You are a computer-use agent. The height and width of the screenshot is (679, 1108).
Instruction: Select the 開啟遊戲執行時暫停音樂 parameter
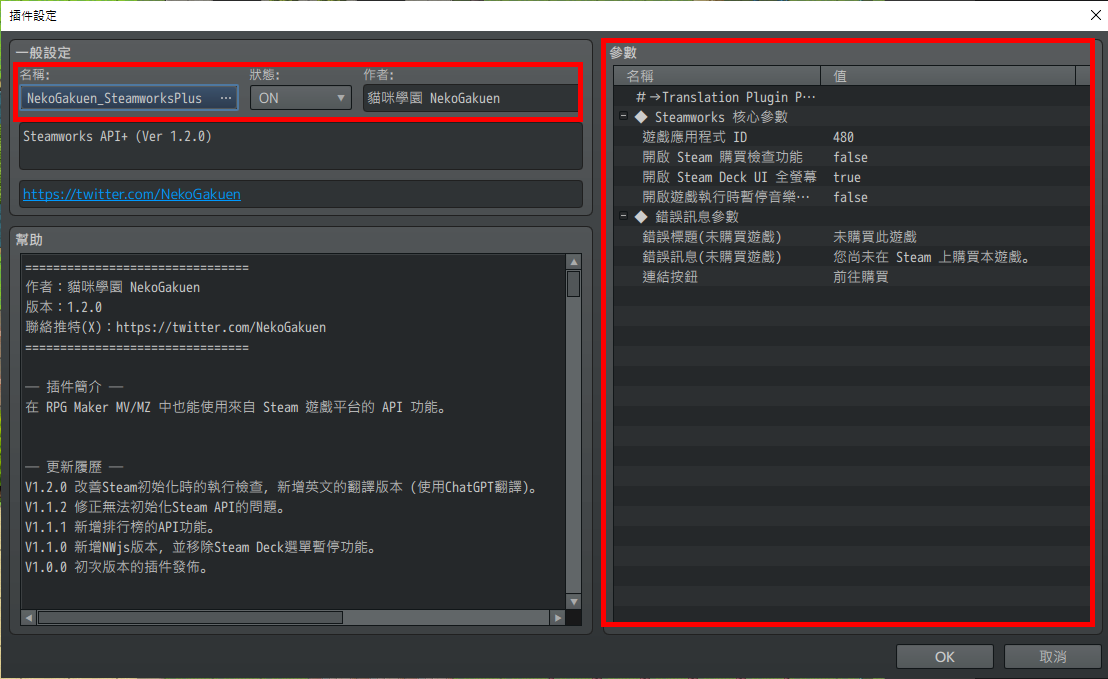[851, 197]
